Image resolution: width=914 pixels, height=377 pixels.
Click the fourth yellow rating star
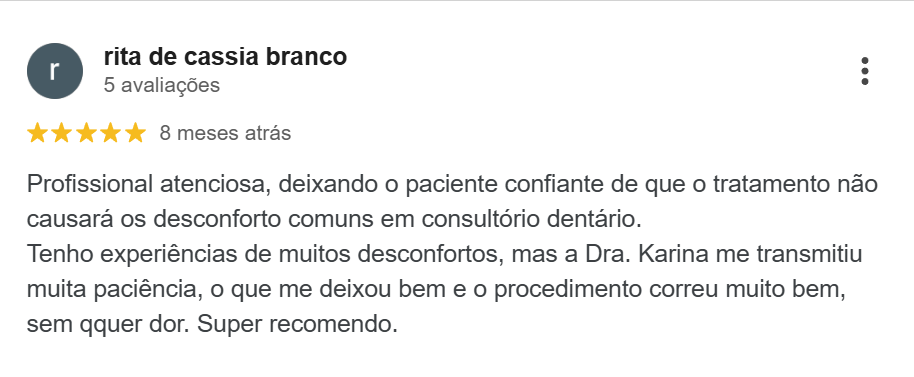(111, 133)
